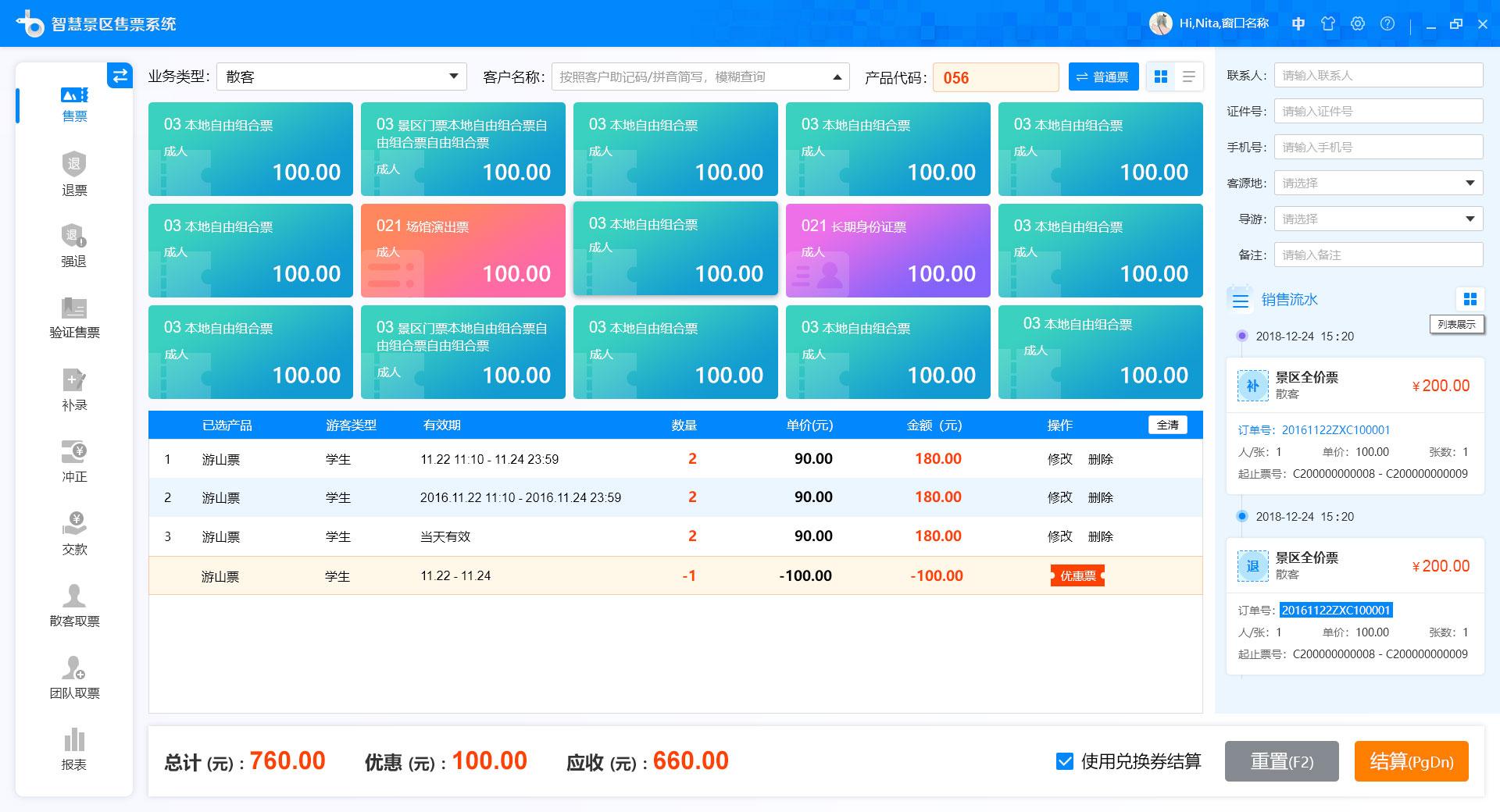Open the 团队取票 group pickup icon
Image resolution: width=1500 pixels, height=812 pixels.
click(74, 668)
